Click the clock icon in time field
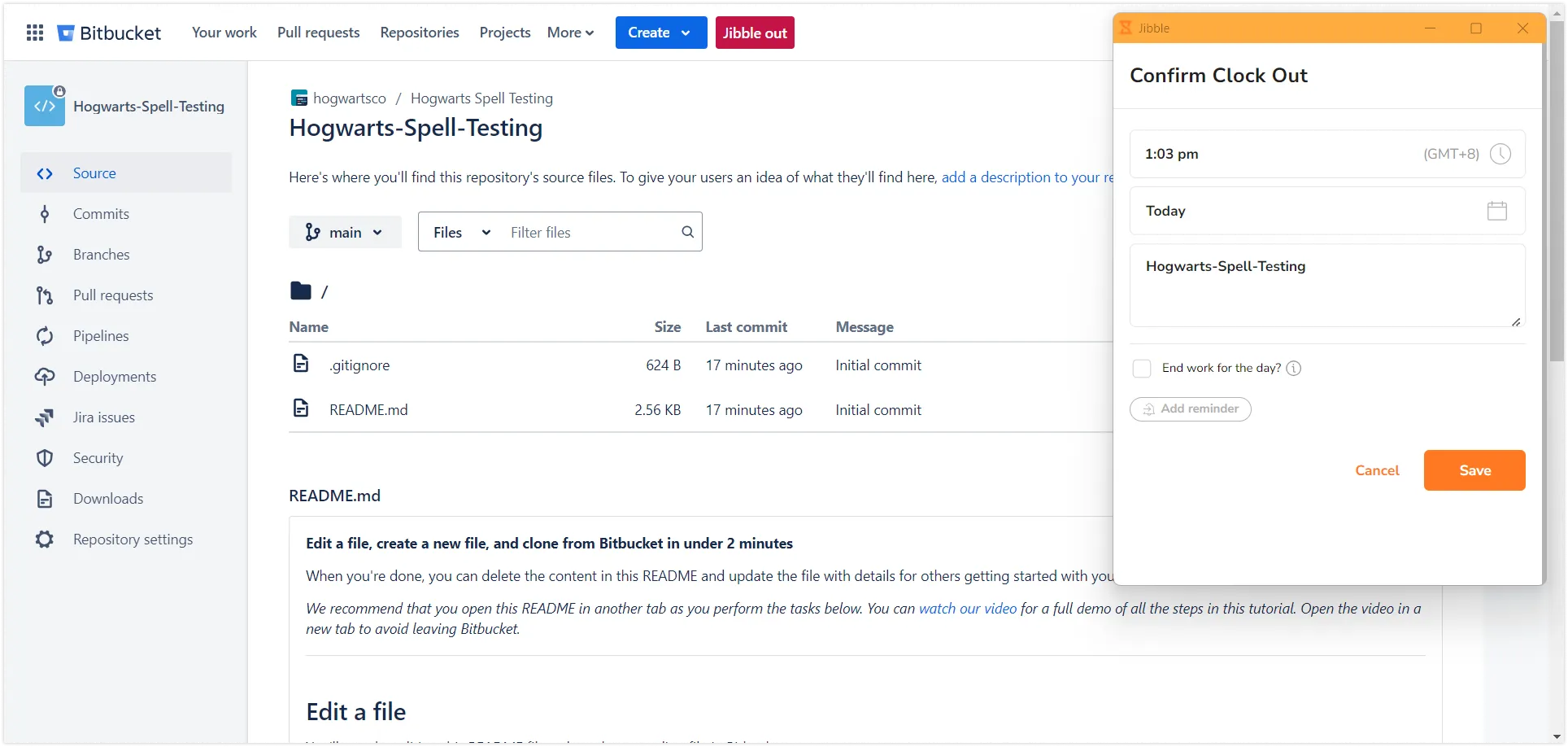This screenshot has height=747, width=1568. [x=1500, y=154]
